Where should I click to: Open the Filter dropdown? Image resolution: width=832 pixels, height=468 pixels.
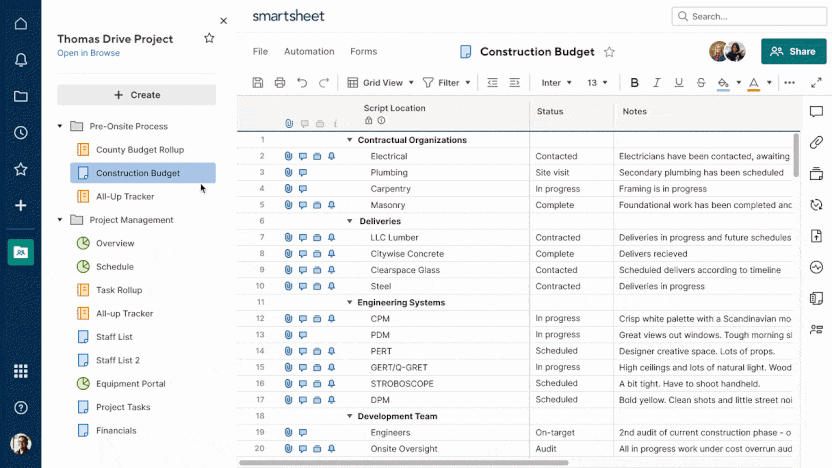pyautogui.click(x=447, y=82)
